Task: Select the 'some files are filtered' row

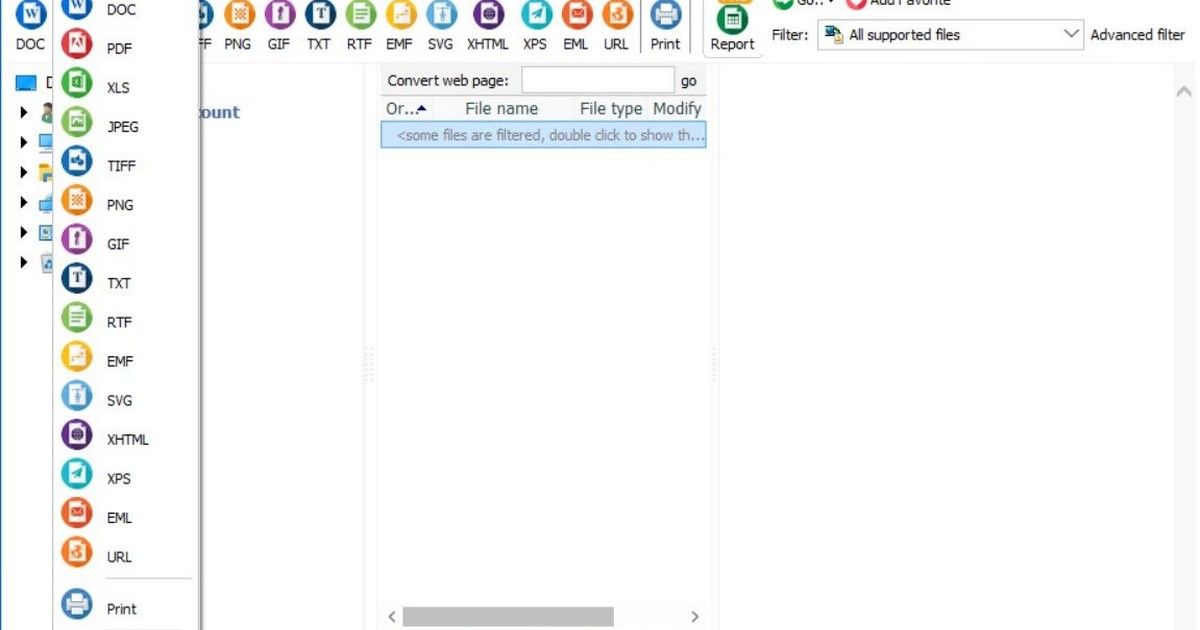Action: coord(544,135)
